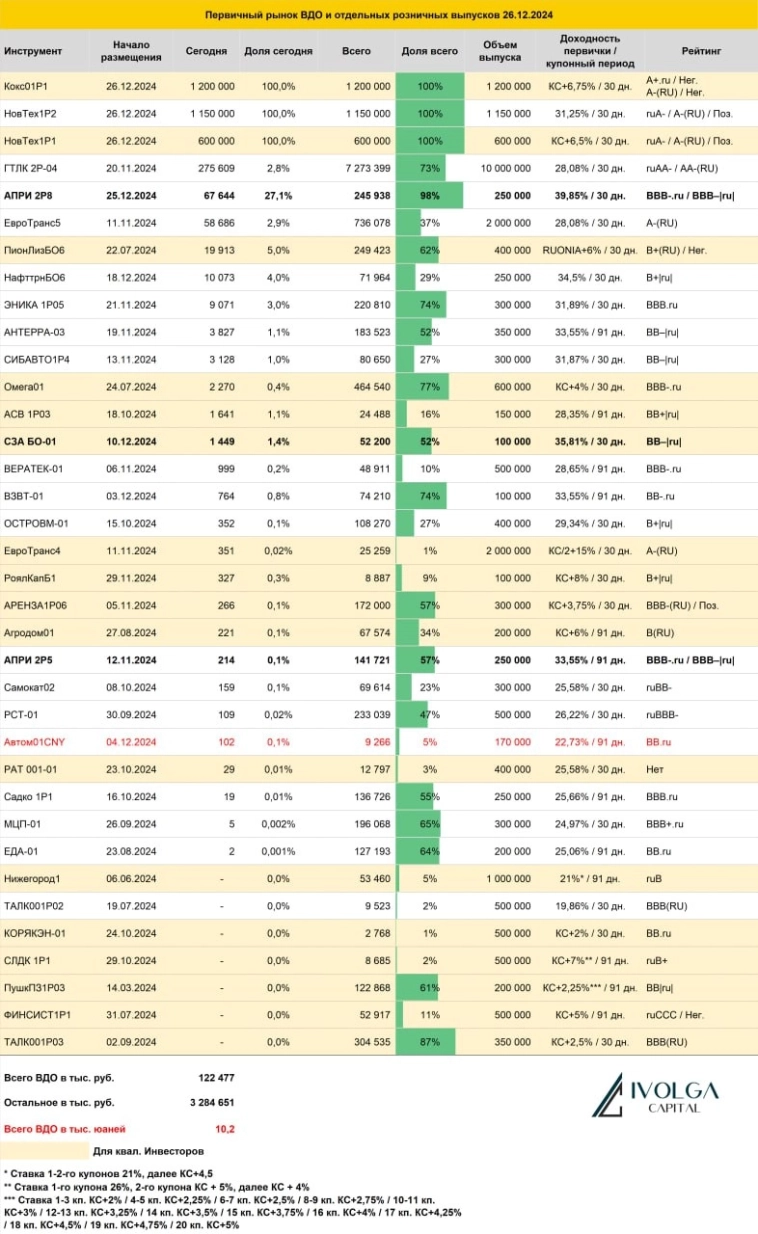
Task: Click the yellow qualified investors legend swatch
Action: (x=44, y=1150)
